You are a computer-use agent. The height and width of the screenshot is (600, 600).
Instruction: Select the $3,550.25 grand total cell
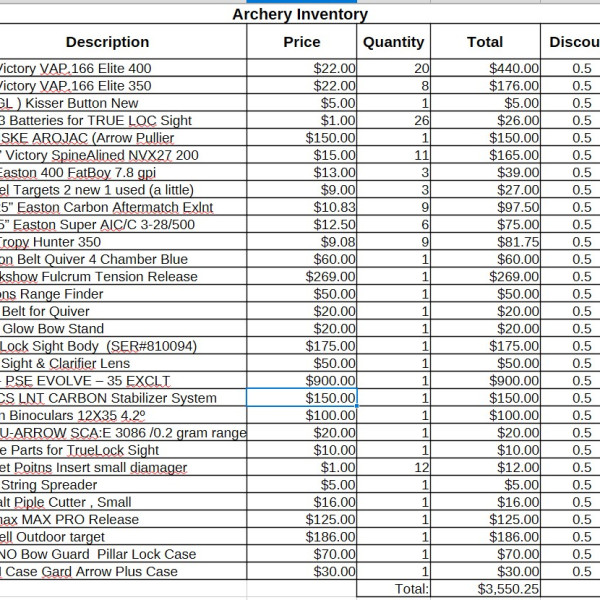click(485, 589)
